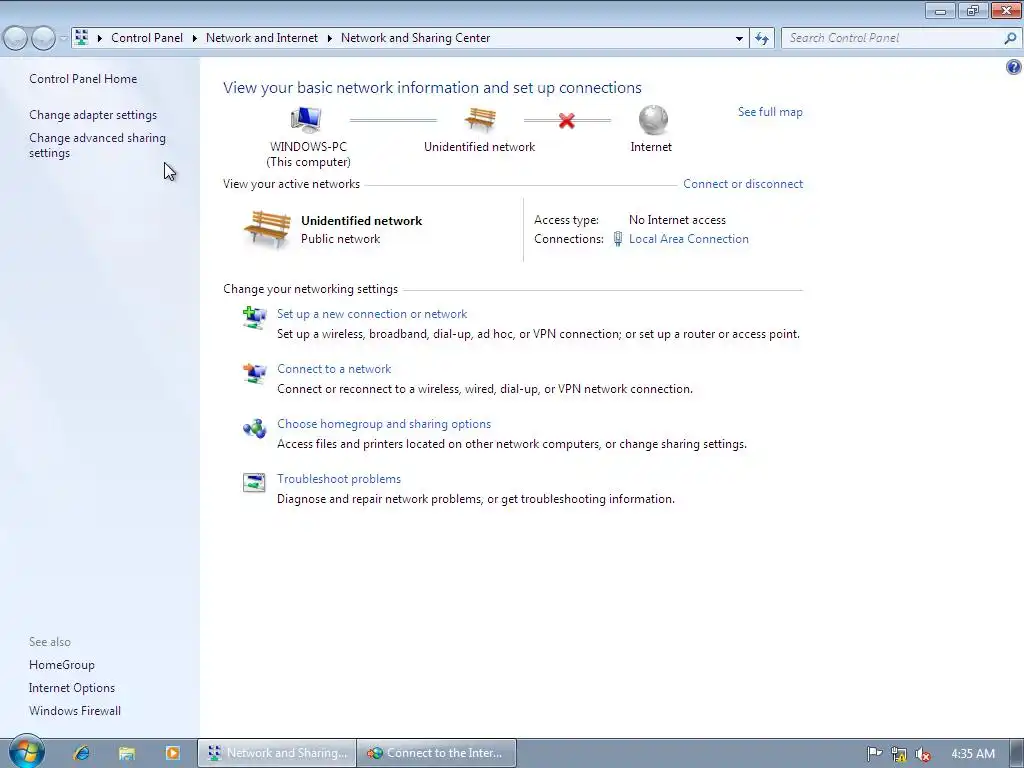The image size is (1024, 768).
Task: Open HomeGroup under See also
Action: coord(61,665)
